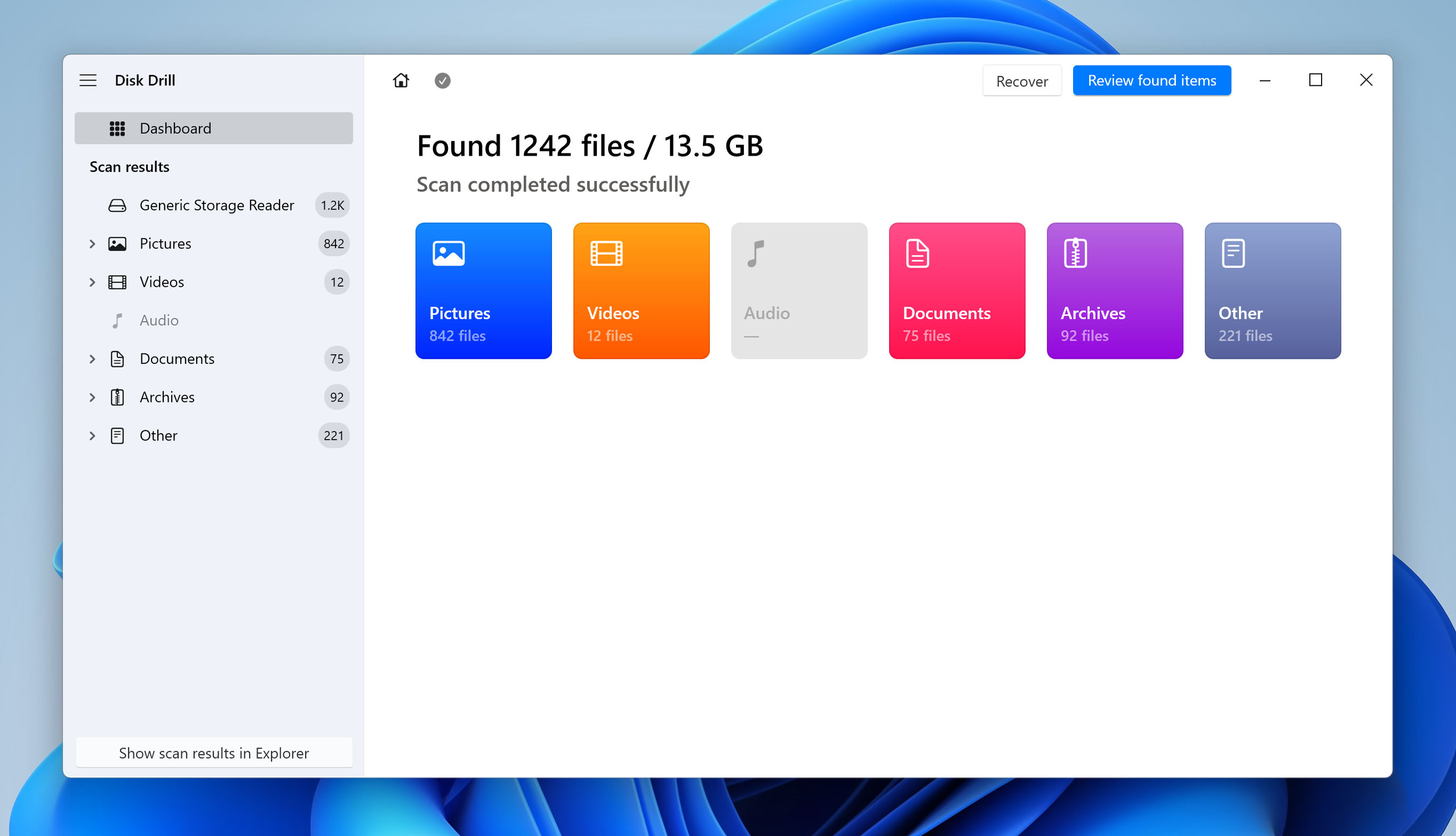Click the zip icon on the Archives card
The image size is (1456, 836).
[x=1075, y=253]
